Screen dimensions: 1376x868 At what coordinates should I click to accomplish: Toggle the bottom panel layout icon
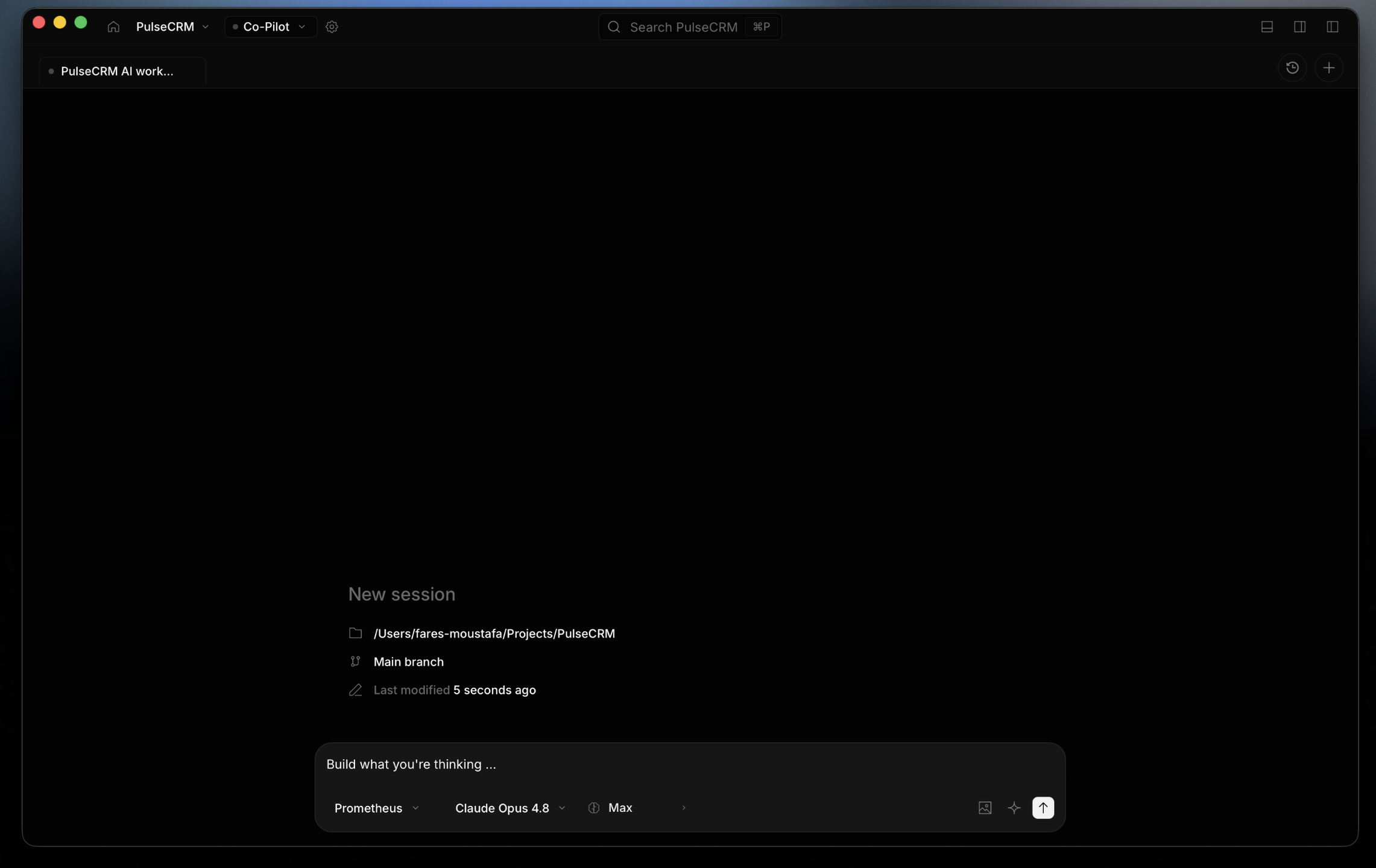pos(1267,27)
